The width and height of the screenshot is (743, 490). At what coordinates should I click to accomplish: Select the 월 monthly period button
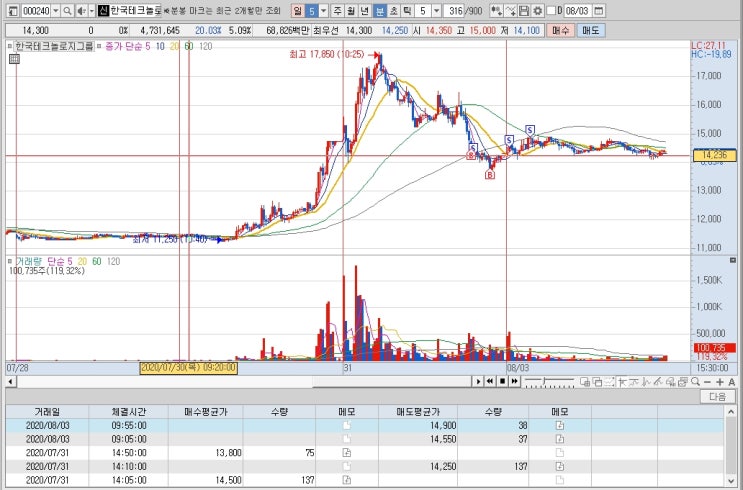pos(351,10)
